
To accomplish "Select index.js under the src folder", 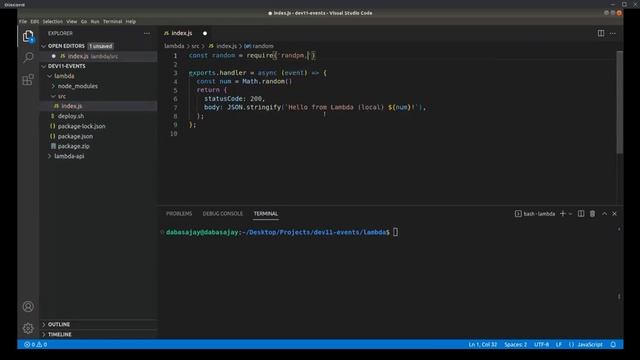I will pyautogui.click(x=99, y=106).
